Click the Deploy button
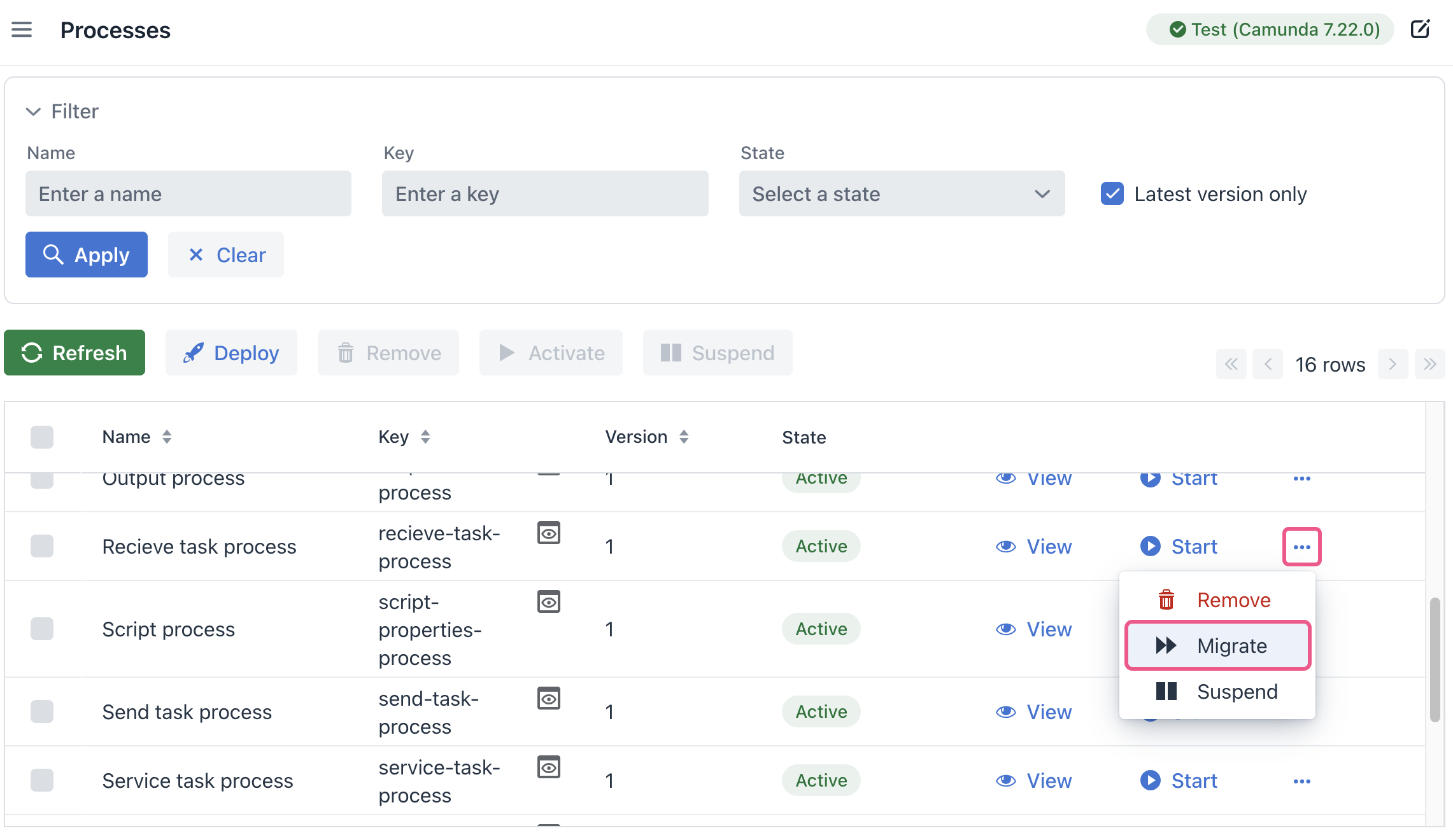 tap(231, 353)
